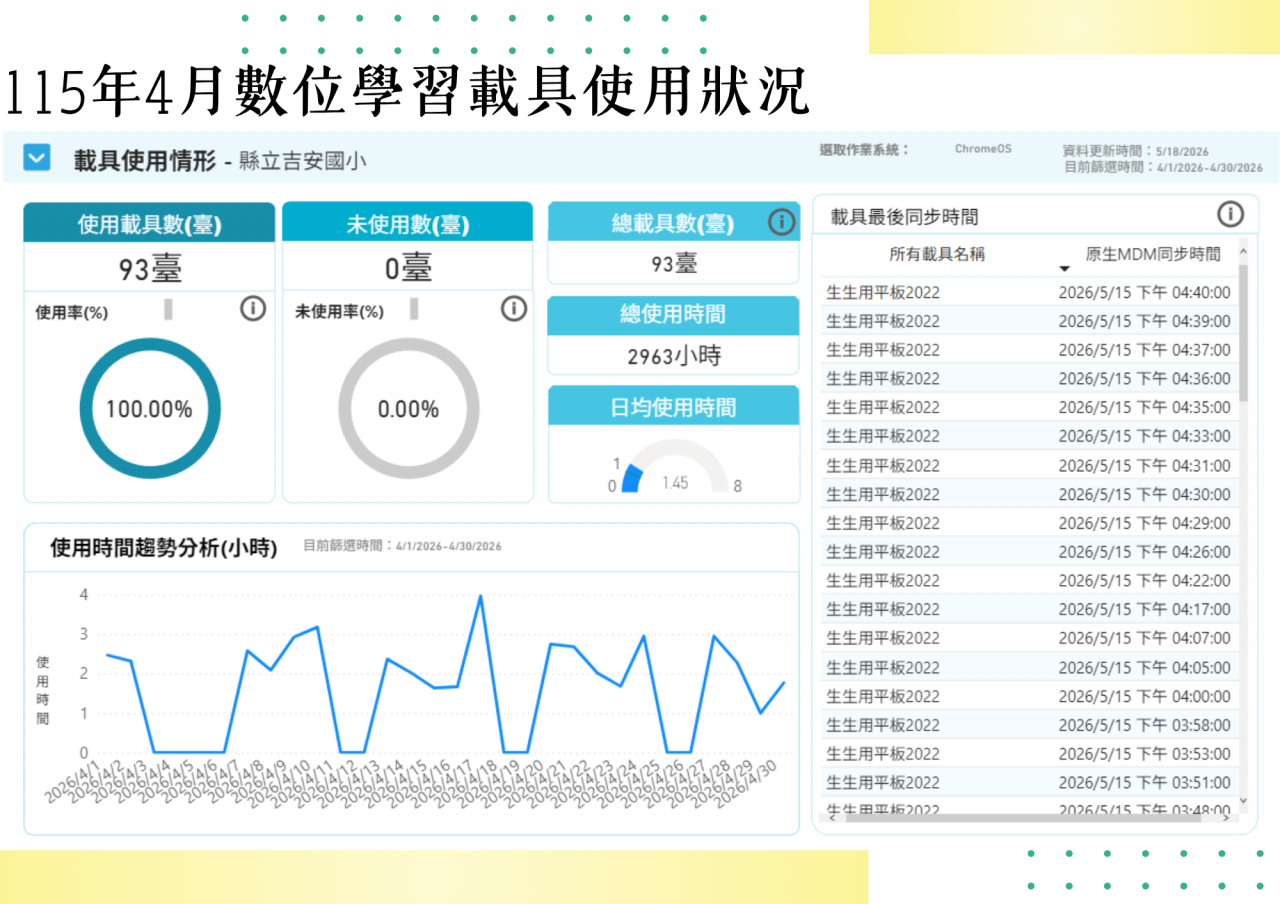The height and width of the screenshot is (904, 1280).
Task: Select row synced at 下午 04:33:00
Action: pos(1029,436)
